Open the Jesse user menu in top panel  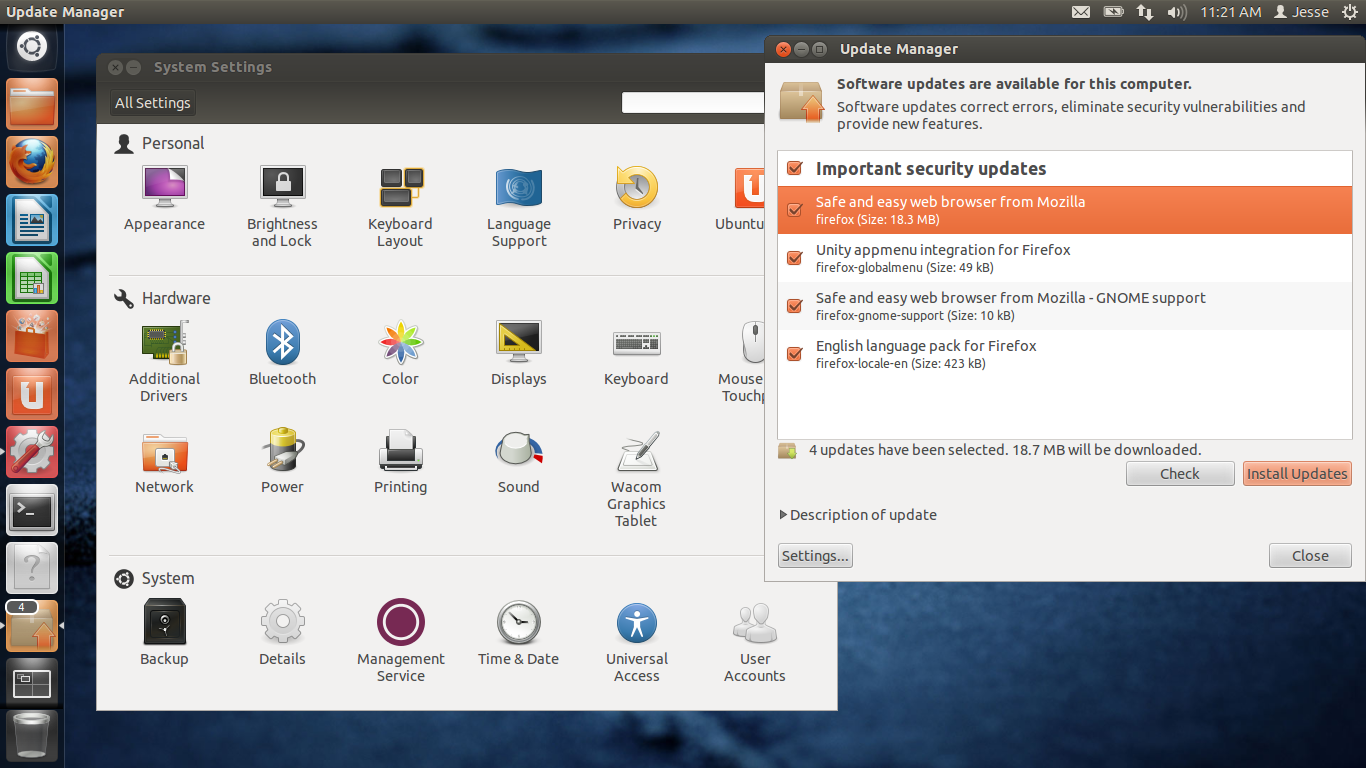[1301, 12]
